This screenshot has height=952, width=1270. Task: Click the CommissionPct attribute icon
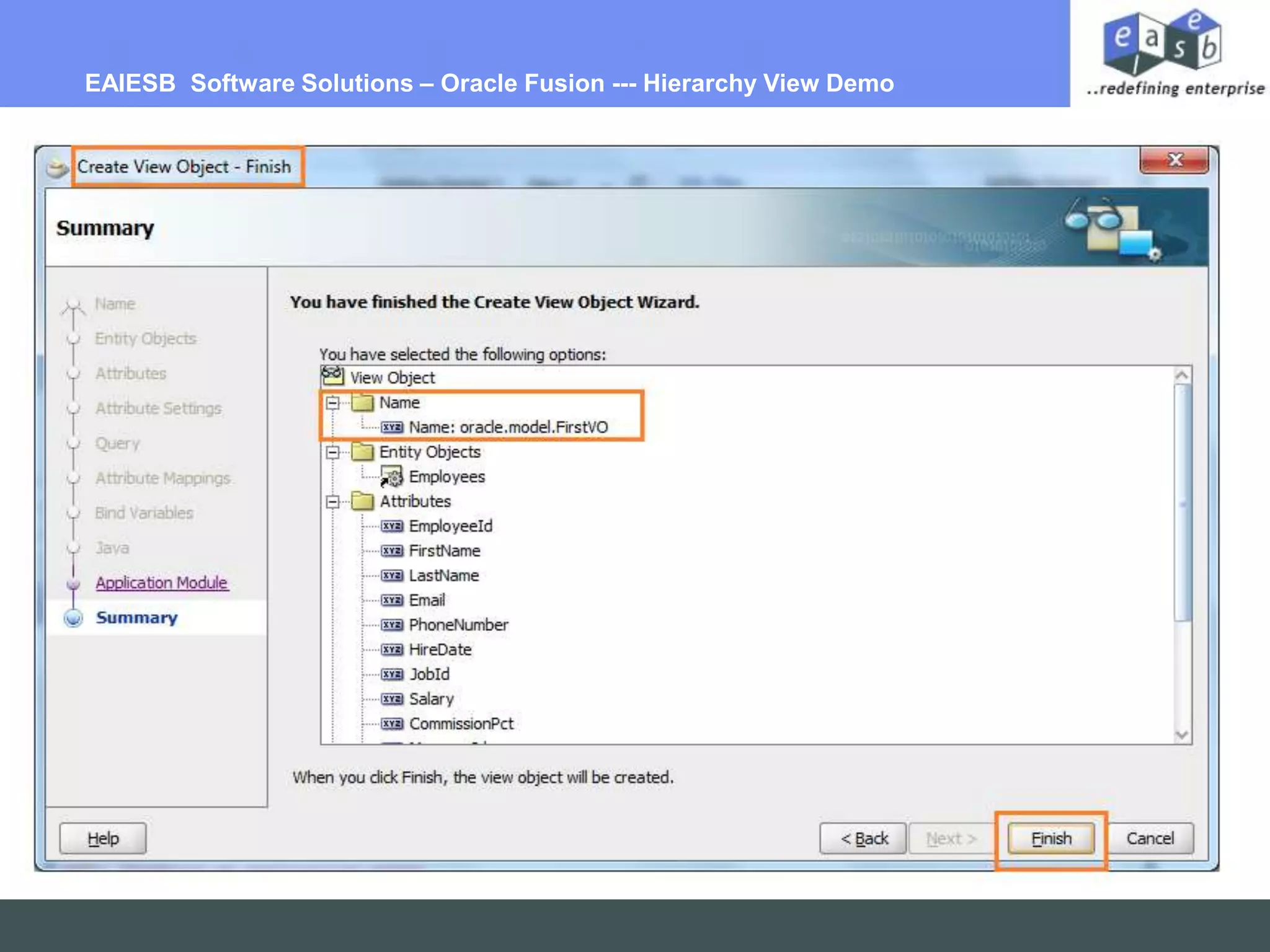392,724
